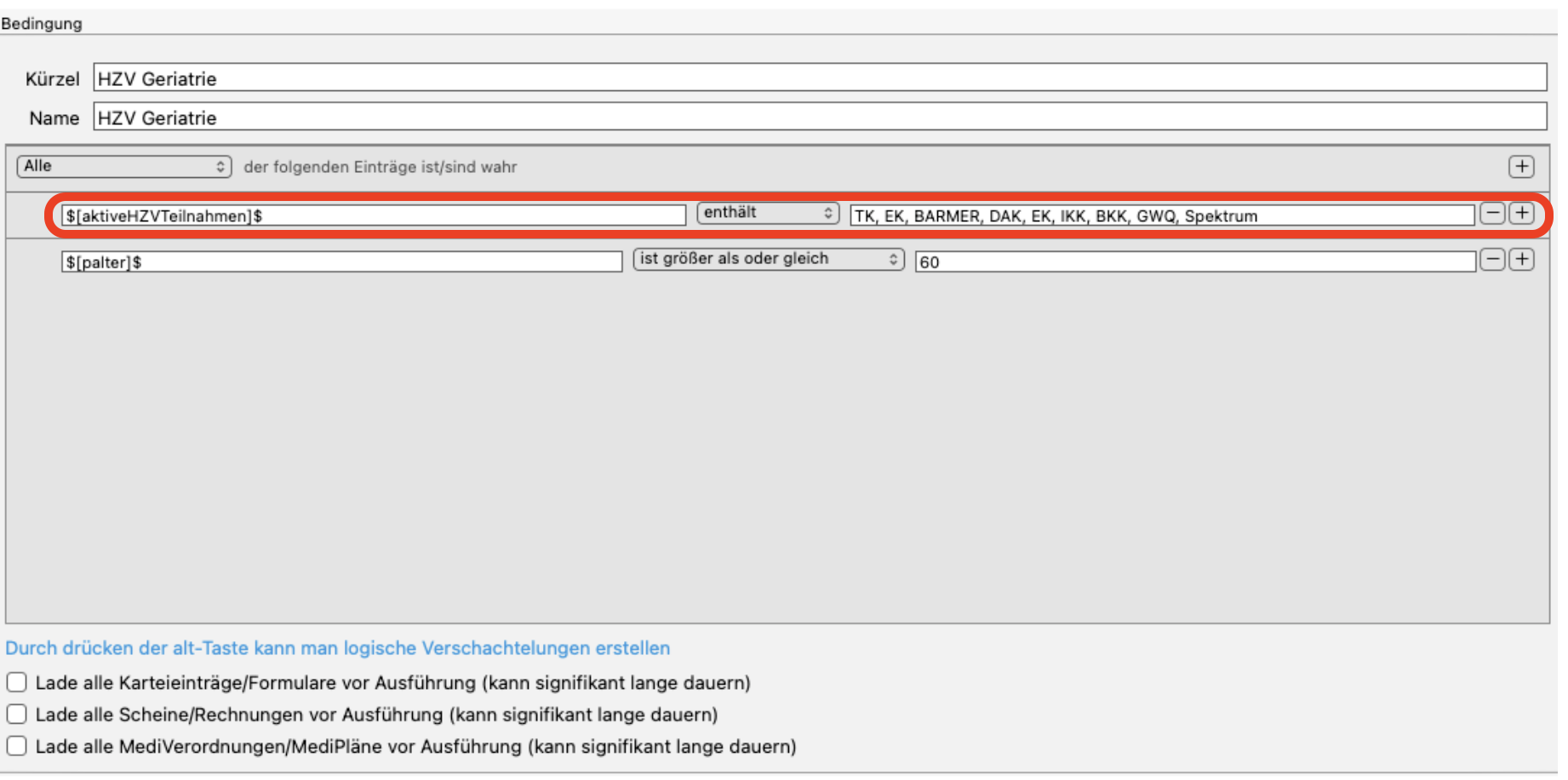Click the TK, EK, BARMER value field
Screen dimensions: 1568x780
click(1163, 215)
